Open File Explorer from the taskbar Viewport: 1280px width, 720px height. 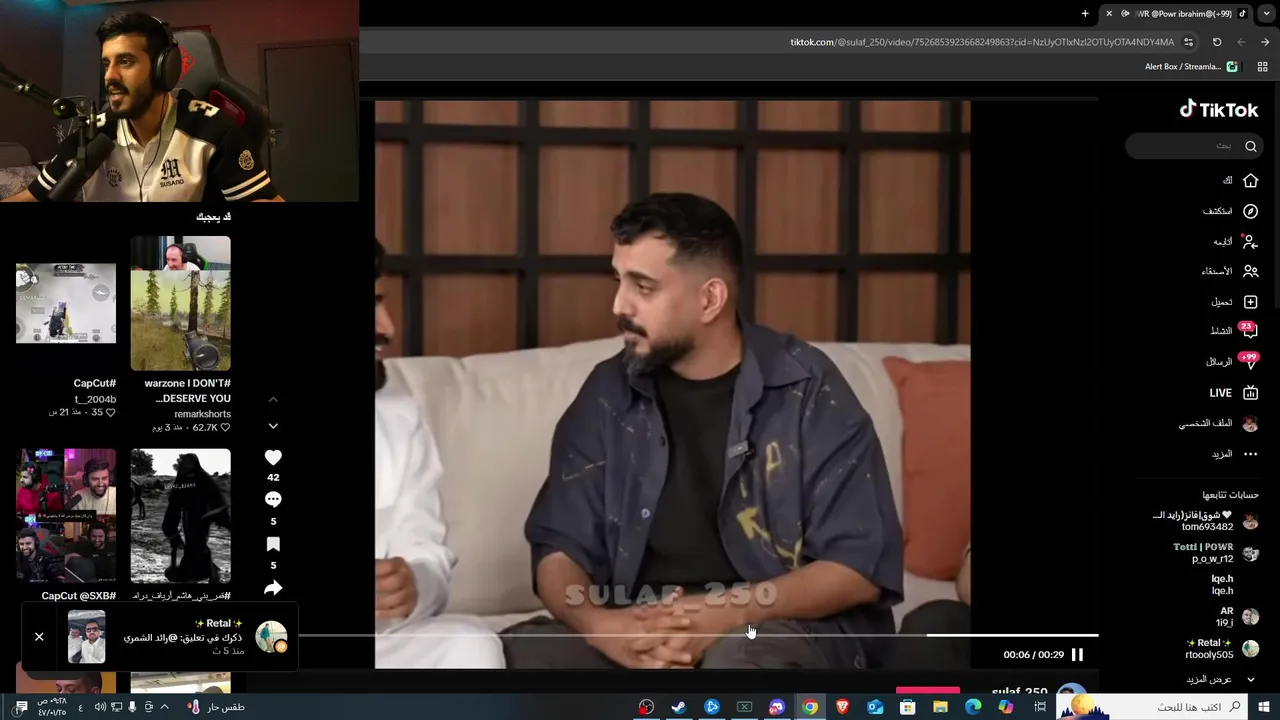pyautogui.click(x=940, y=707)
